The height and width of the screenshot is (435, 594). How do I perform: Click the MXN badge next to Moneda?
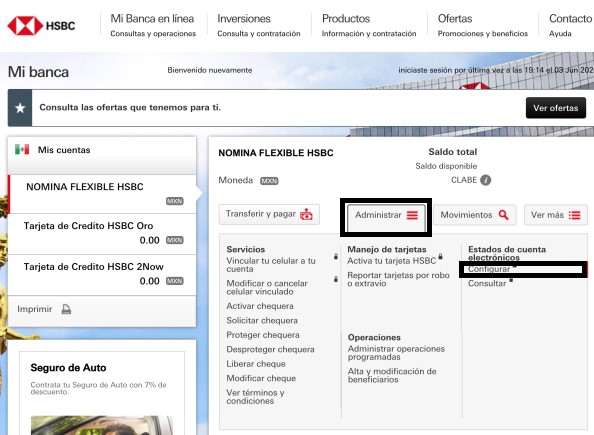click(x=269, y=181)
